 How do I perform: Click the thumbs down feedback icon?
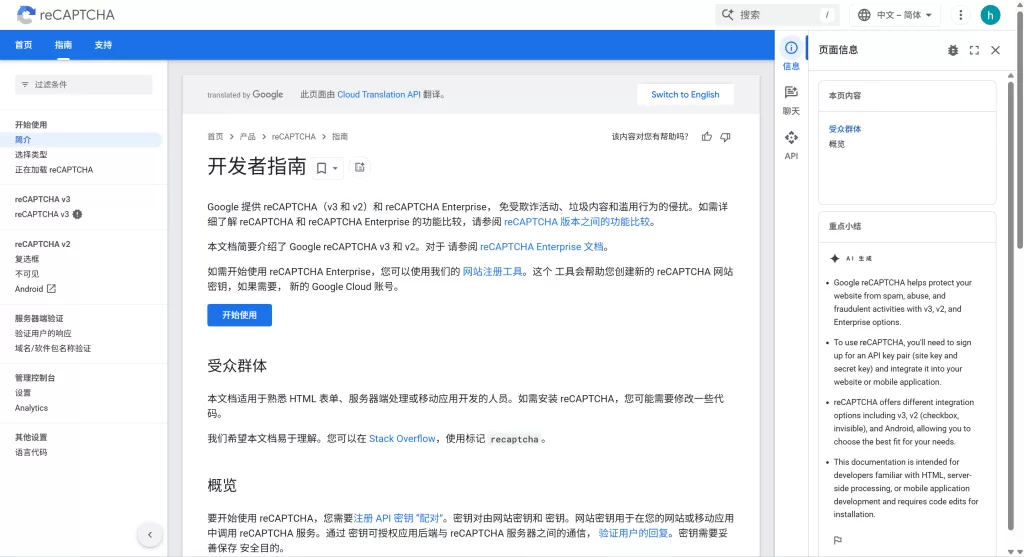(725, 136)
